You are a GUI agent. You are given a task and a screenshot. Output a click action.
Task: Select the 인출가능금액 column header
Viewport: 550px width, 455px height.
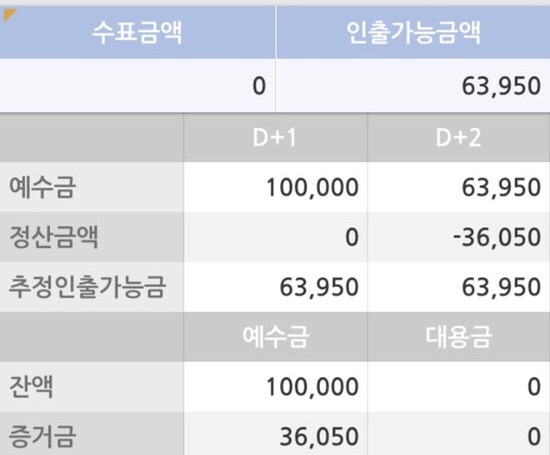[413, 32]
